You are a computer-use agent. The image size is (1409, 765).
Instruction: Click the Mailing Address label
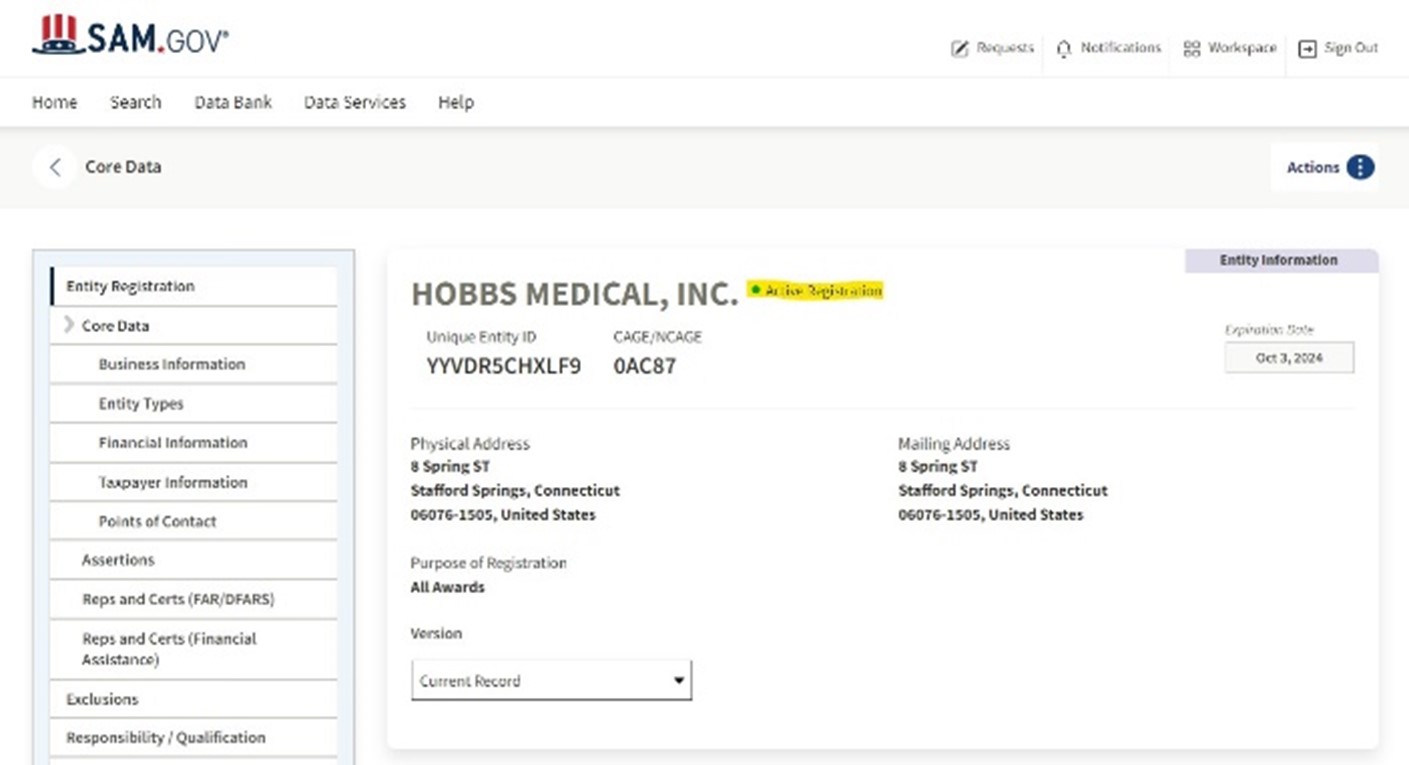tap(954, 443)
